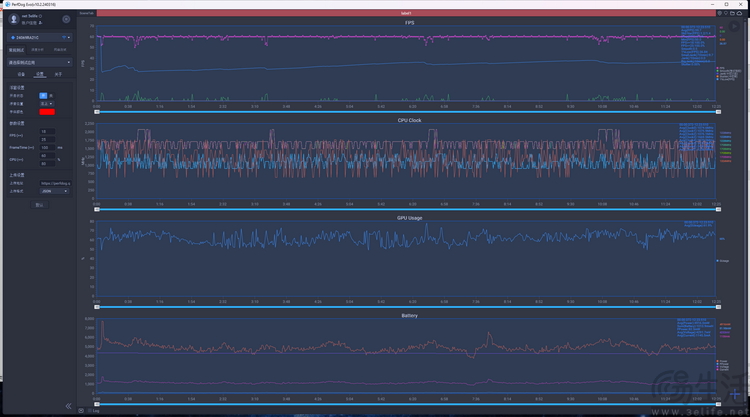Expand the application selection dropdown
This screenshot has width=750, height=417.
click(x=40, y=61)
